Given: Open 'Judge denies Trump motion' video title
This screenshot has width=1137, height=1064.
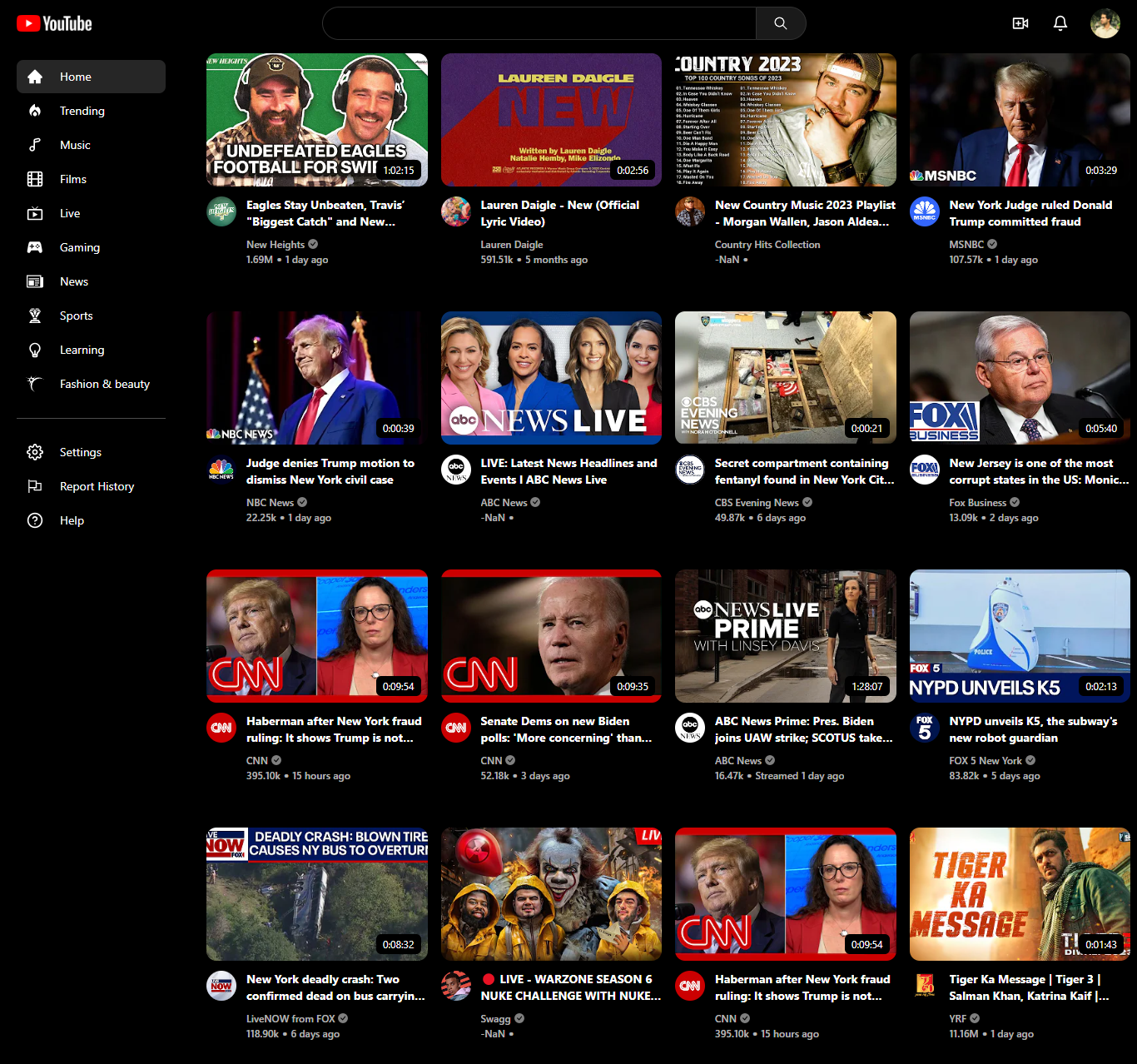Looking at the screenshot, I should [x=330, y=471].
